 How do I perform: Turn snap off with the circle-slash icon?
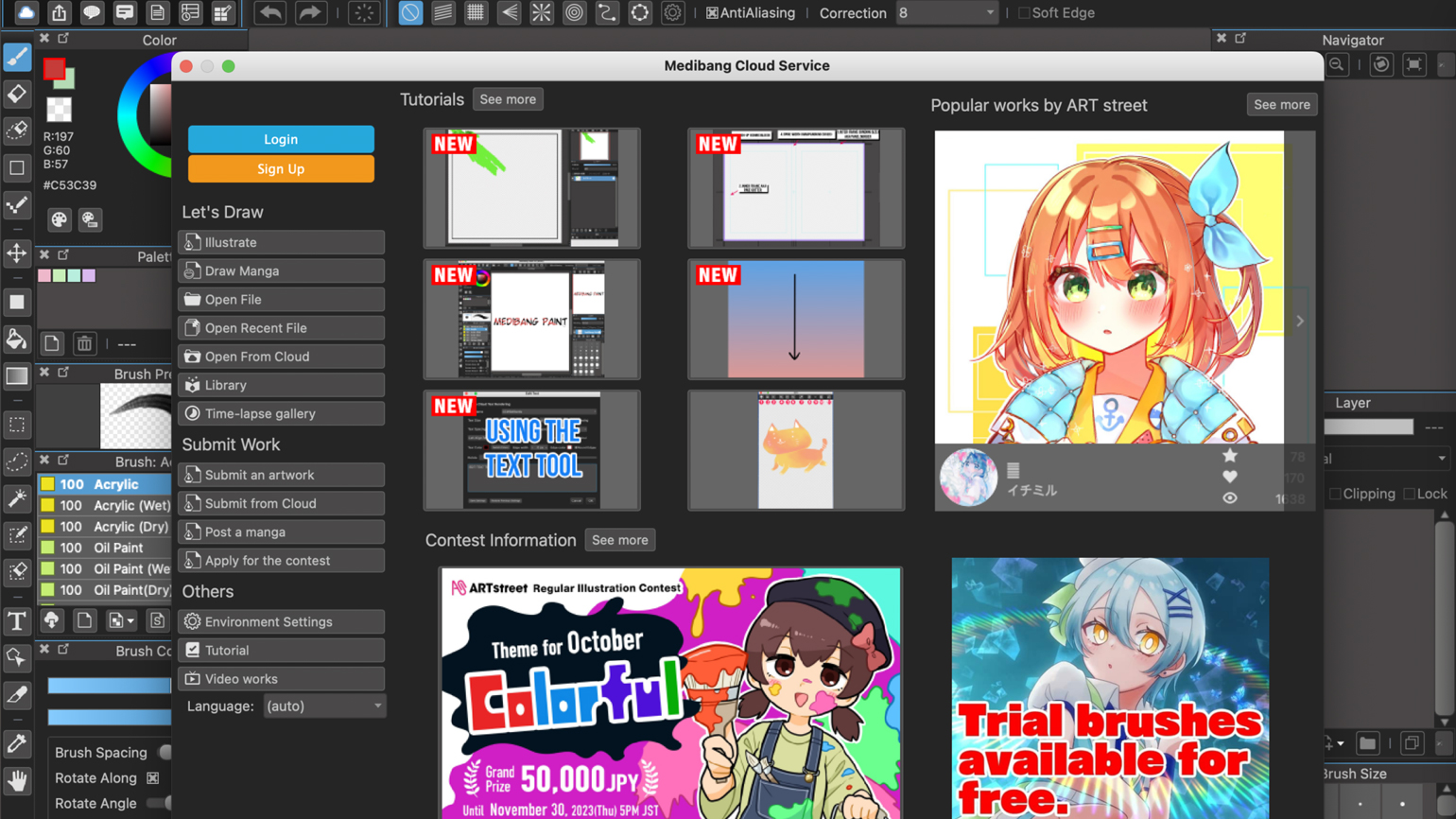click(x=410, y=13)
